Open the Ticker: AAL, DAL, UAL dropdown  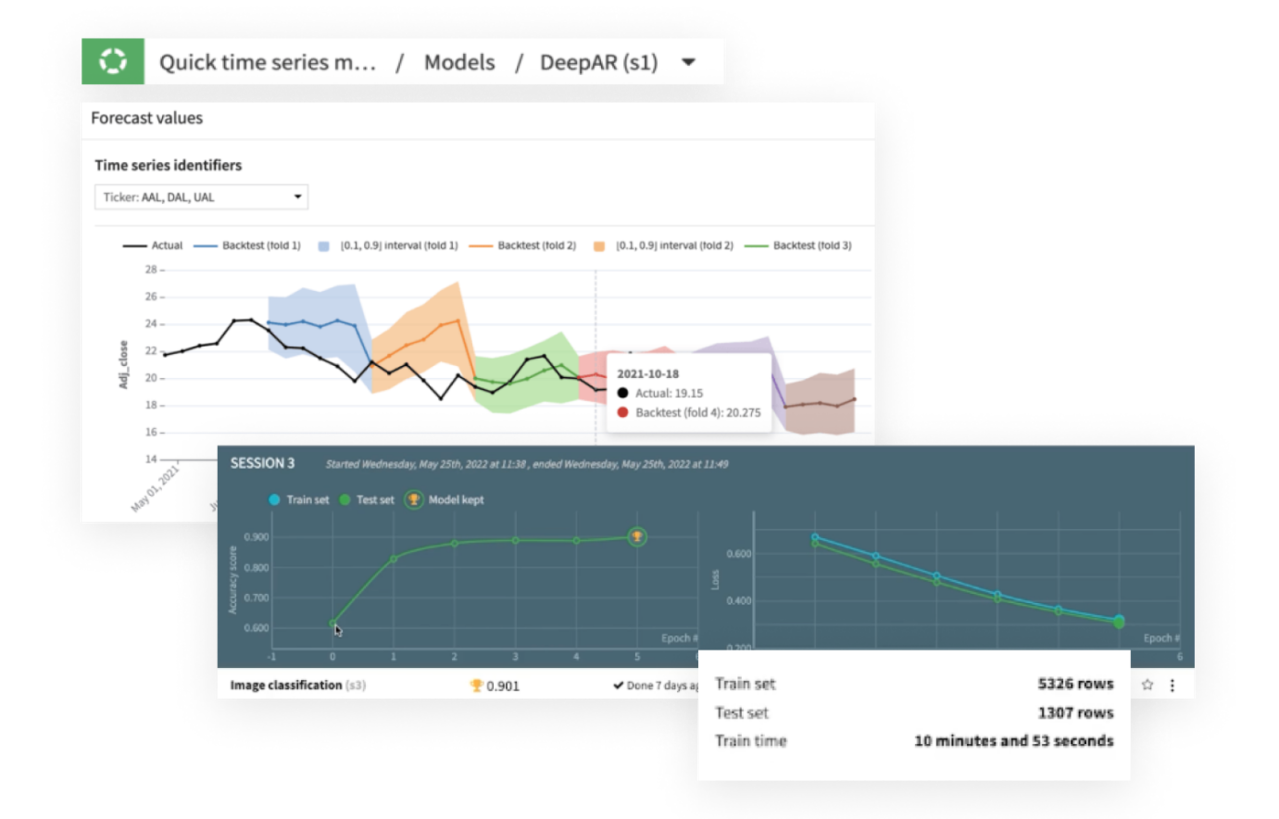click(x=201, y=197)
